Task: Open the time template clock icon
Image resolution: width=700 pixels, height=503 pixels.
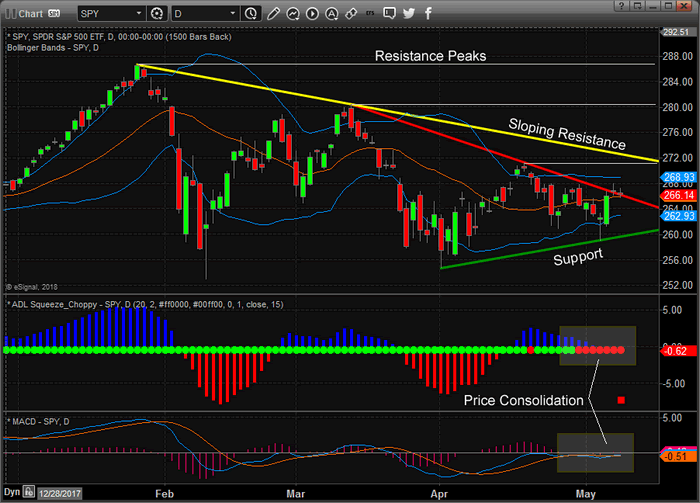Action: click(251, 14)
